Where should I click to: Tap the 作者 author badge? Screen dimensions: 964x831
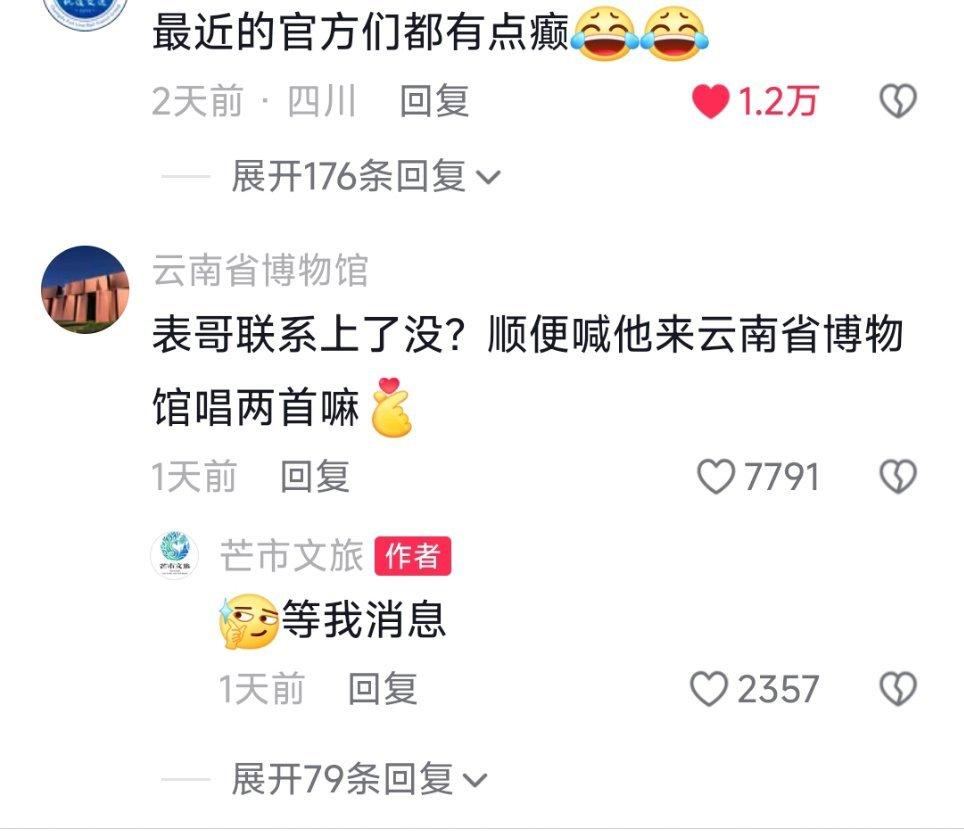pos(413,556)
